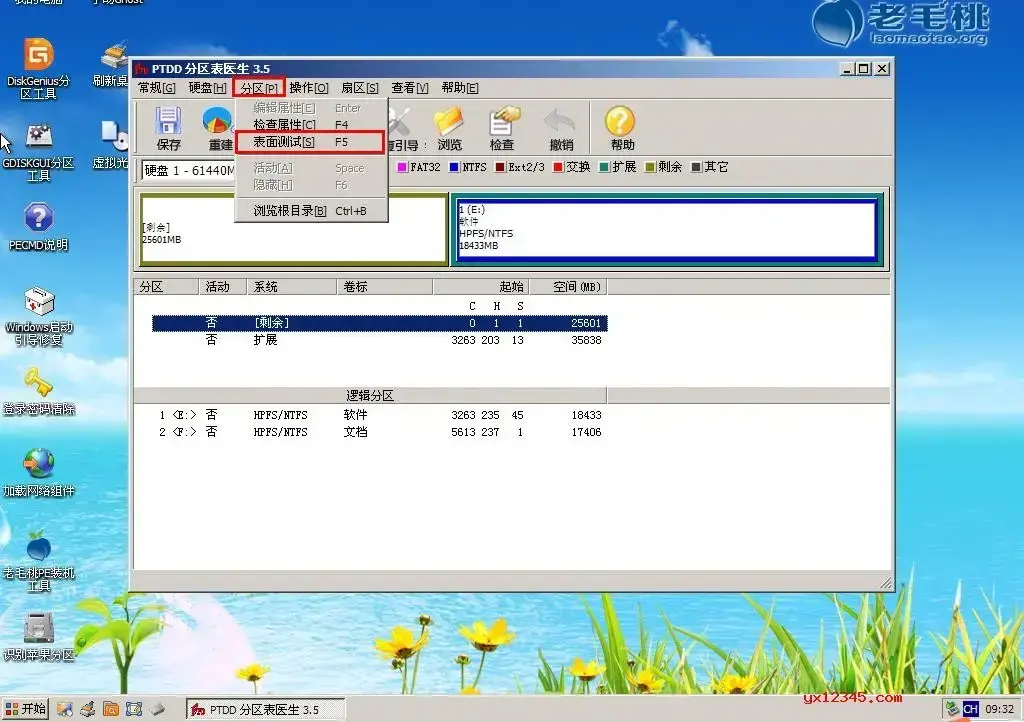Open 登录密码清除 key desktop icon

pyautogui.click(x=38, y=391)
